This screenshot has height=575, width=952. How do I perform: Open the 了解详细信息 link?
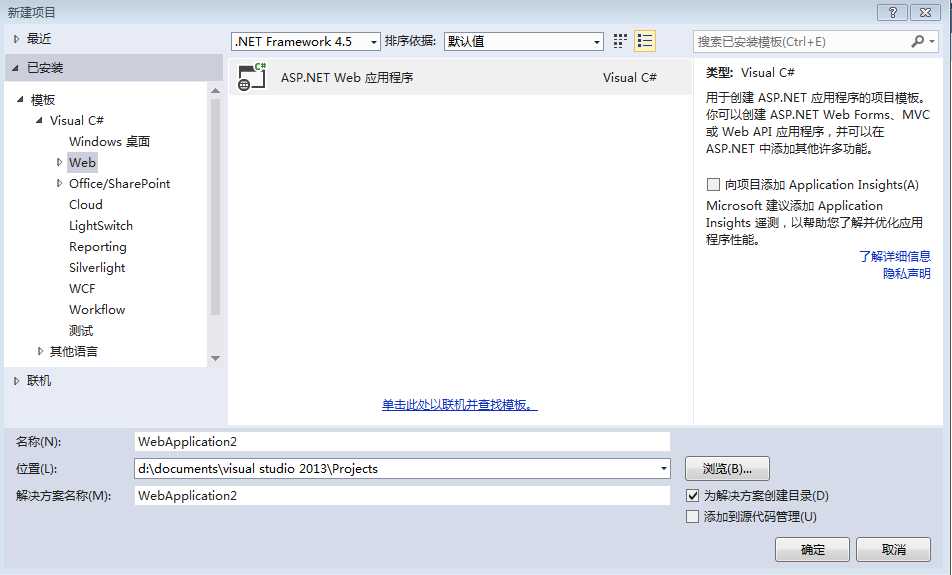coord(895,256)
